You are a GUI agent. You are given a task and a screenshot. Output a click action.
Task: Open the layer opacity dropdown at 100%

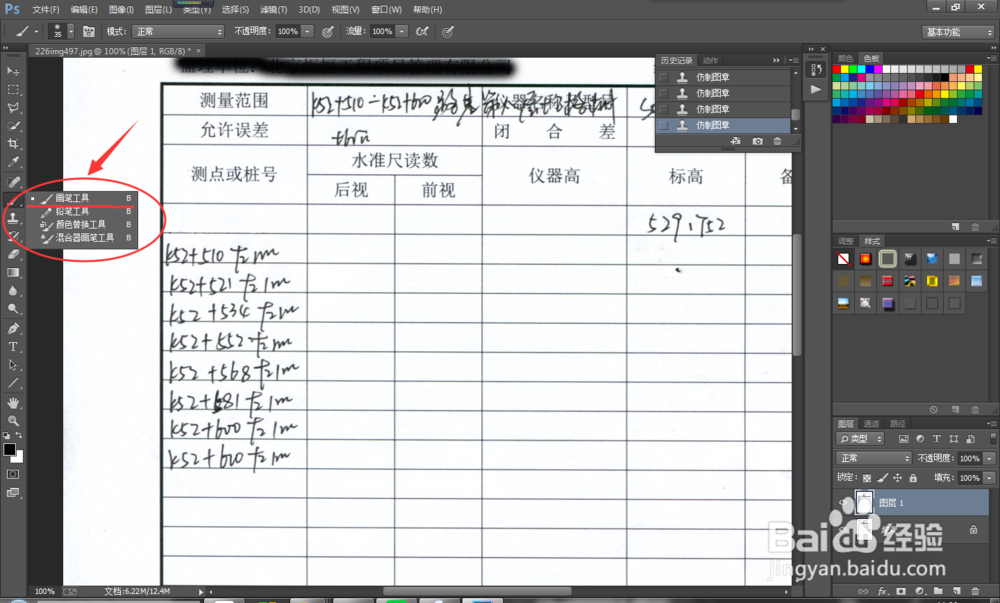(x=988, y=457)
